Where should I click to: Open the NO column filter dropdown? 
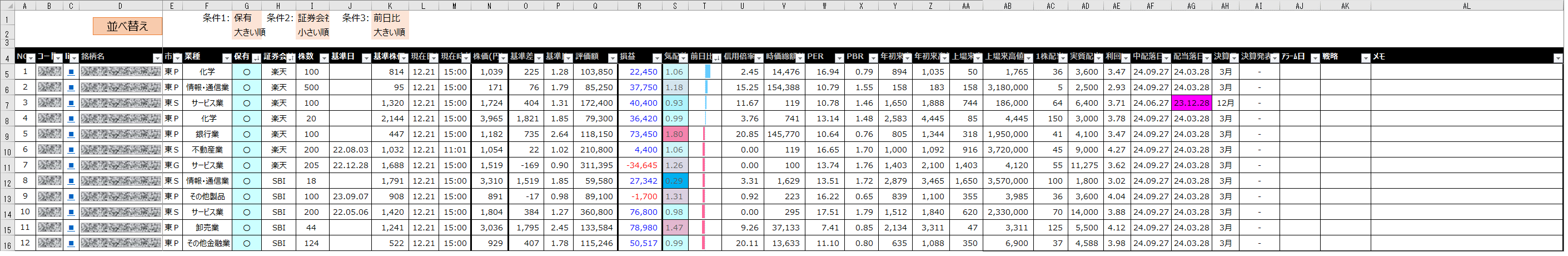31,58
